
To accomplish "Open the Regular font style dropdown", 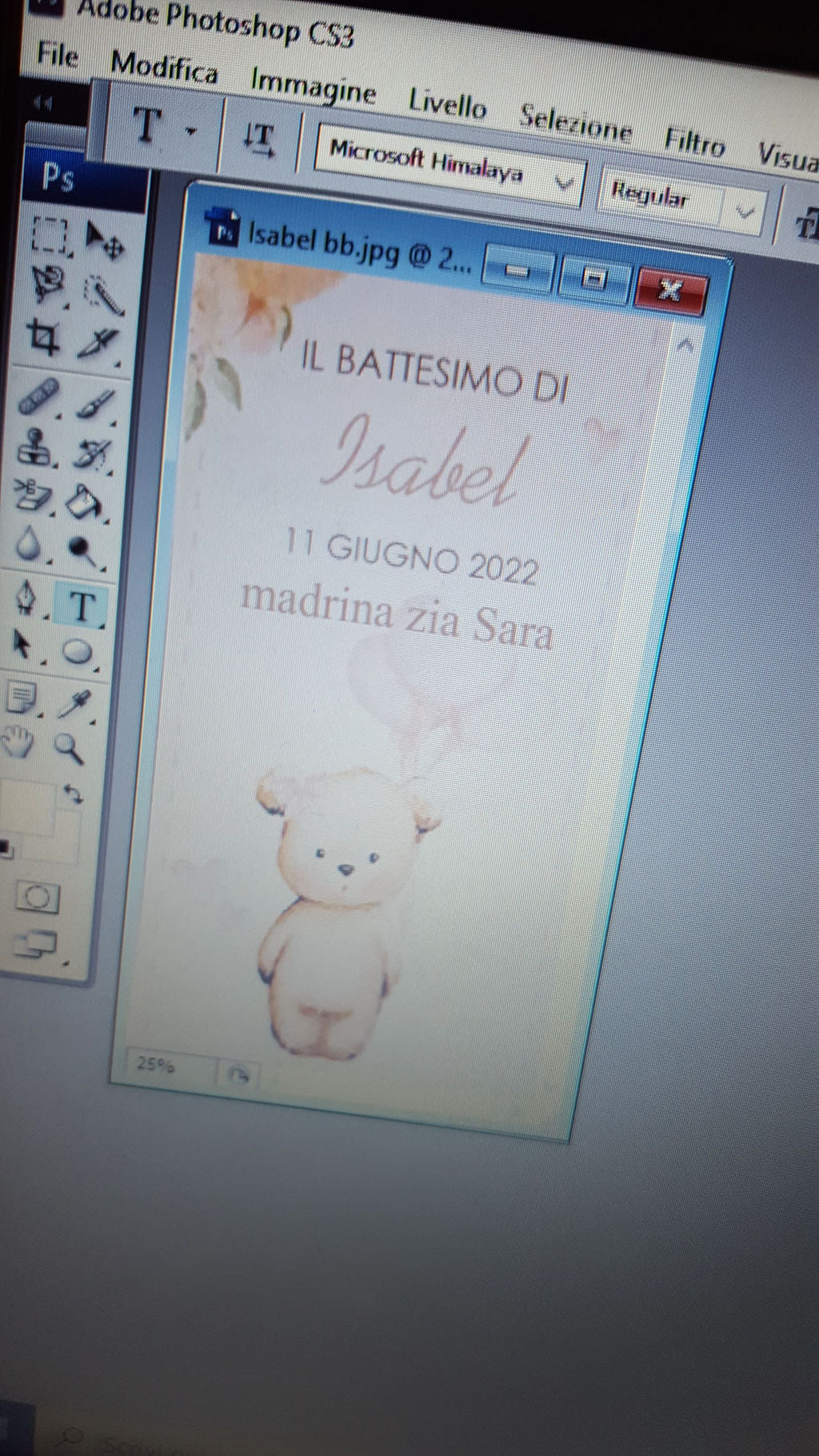I will tap(745, 213).
